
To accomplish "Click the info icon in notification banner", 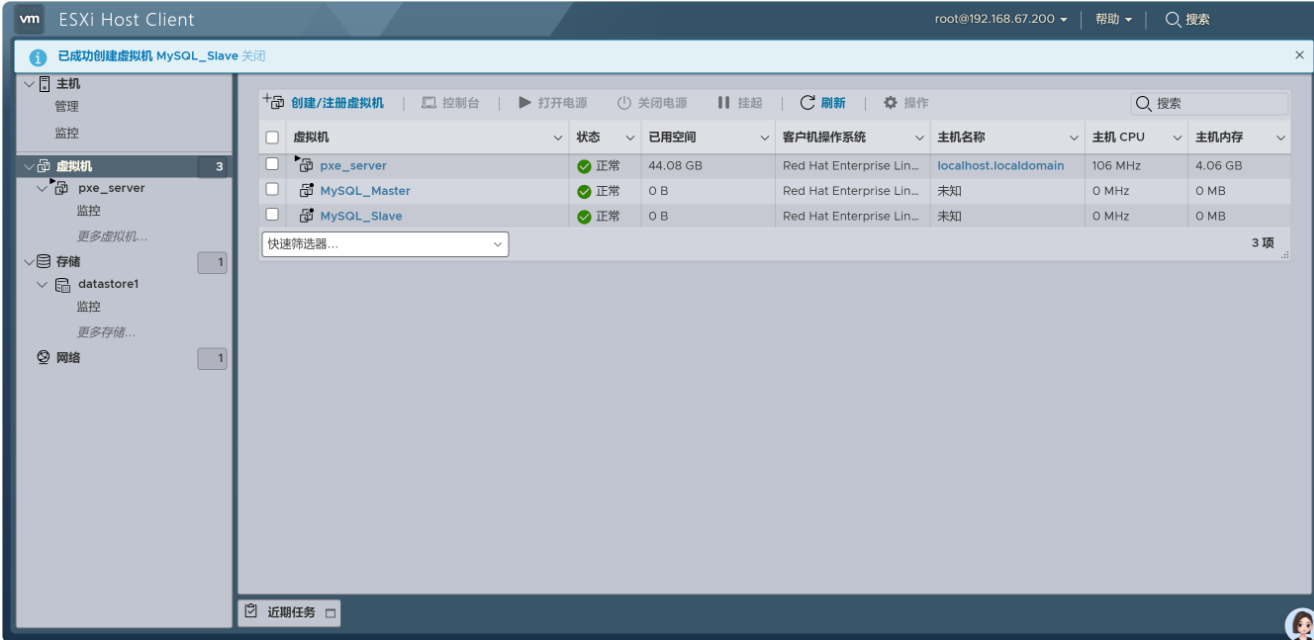I will coord(39,57).
